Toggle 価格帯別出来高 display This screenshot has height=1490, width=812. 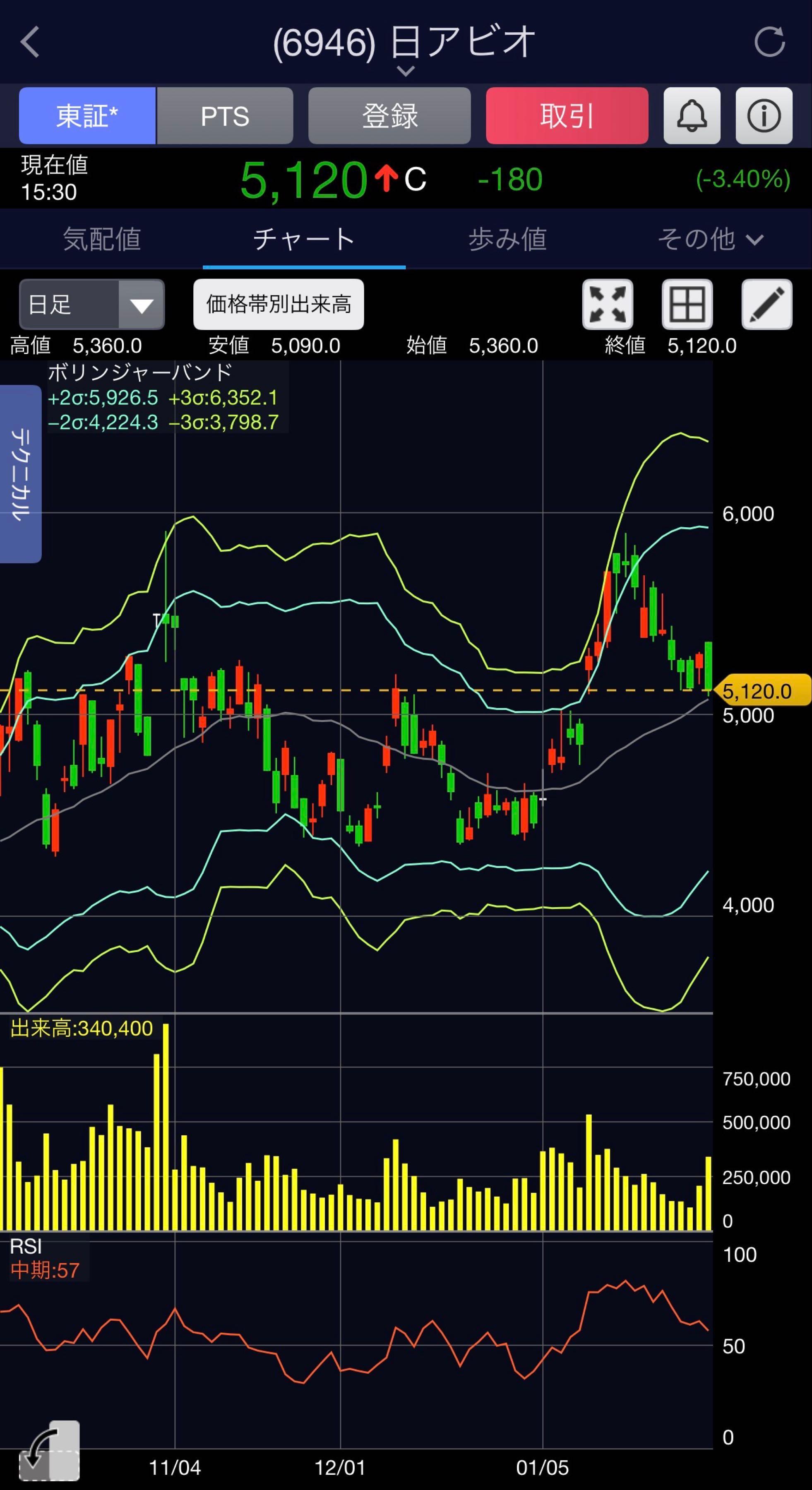[x=278, y=304]
